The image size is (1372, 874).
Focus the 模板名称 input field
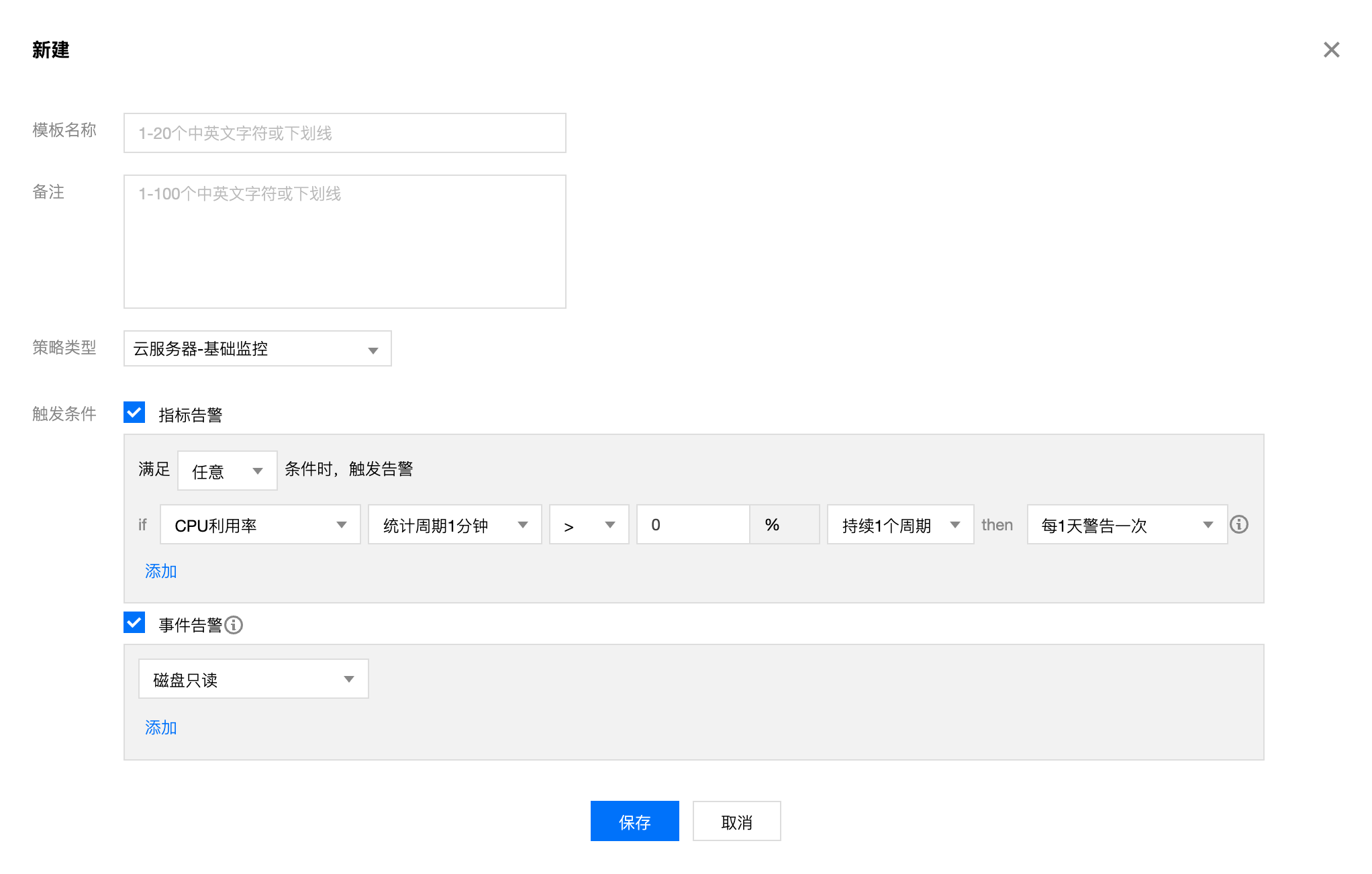point(344,133)
